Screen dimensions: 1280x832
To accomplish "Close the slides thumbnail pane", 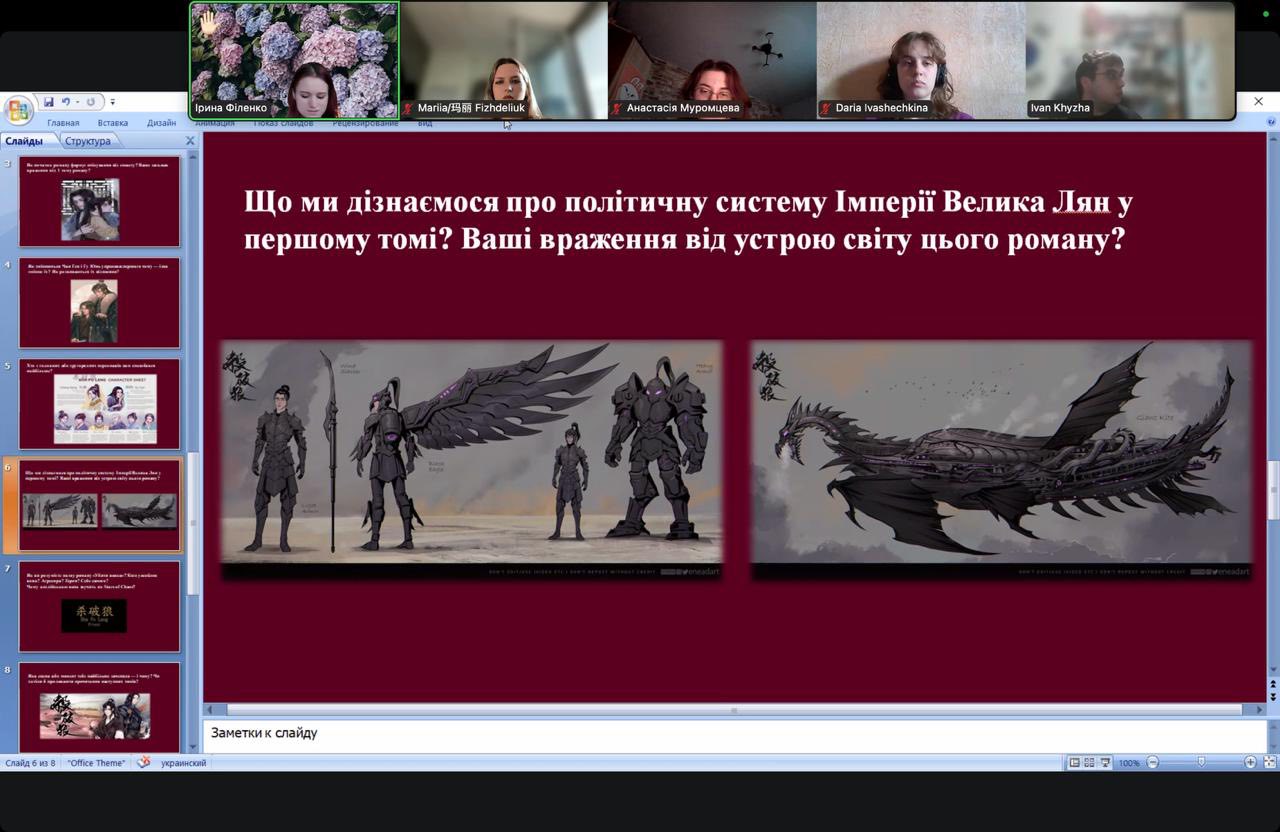I will pos(190,141).
